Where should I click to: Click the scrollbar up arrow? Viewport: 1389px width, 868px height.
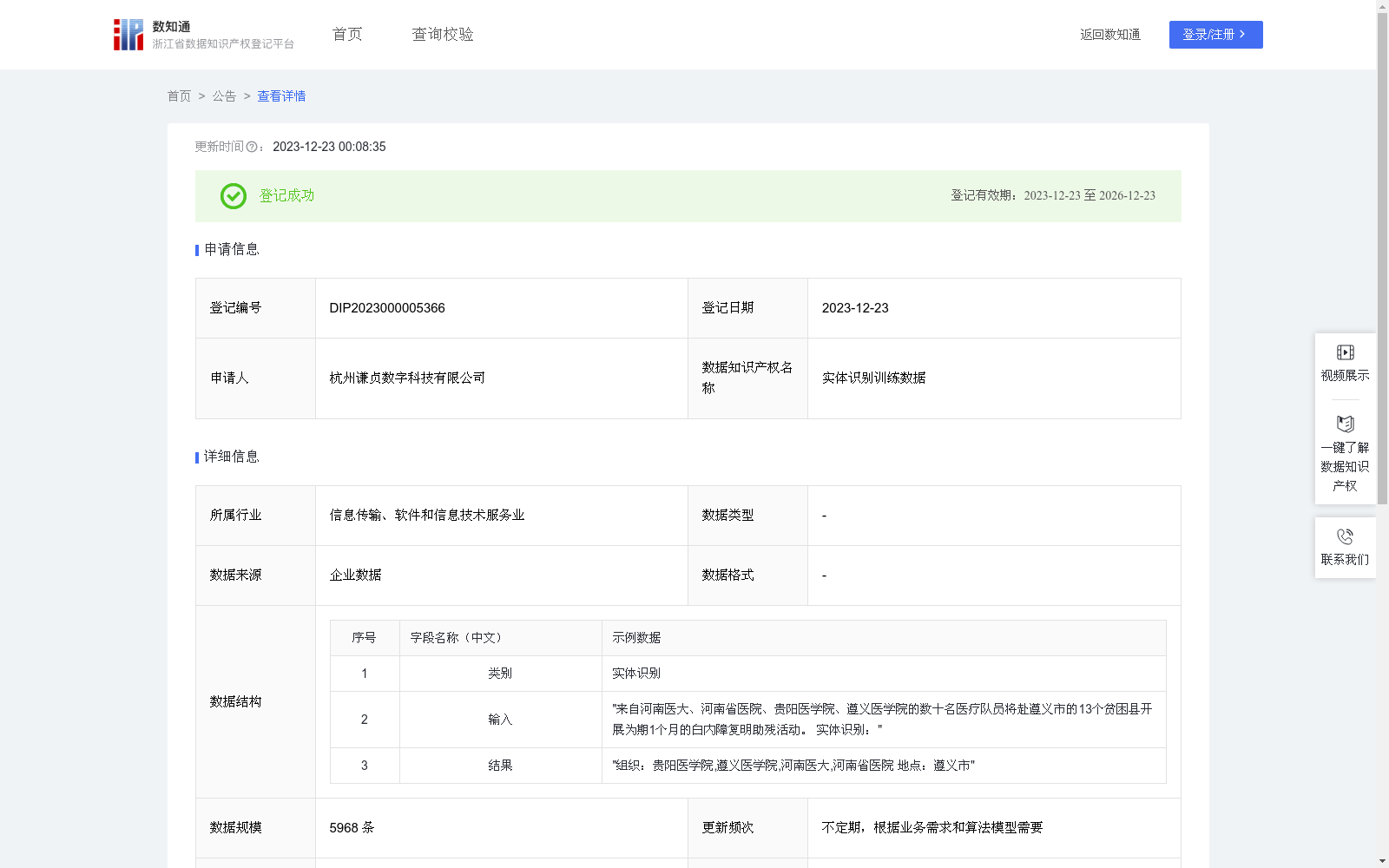click(x=1382, y=6)
